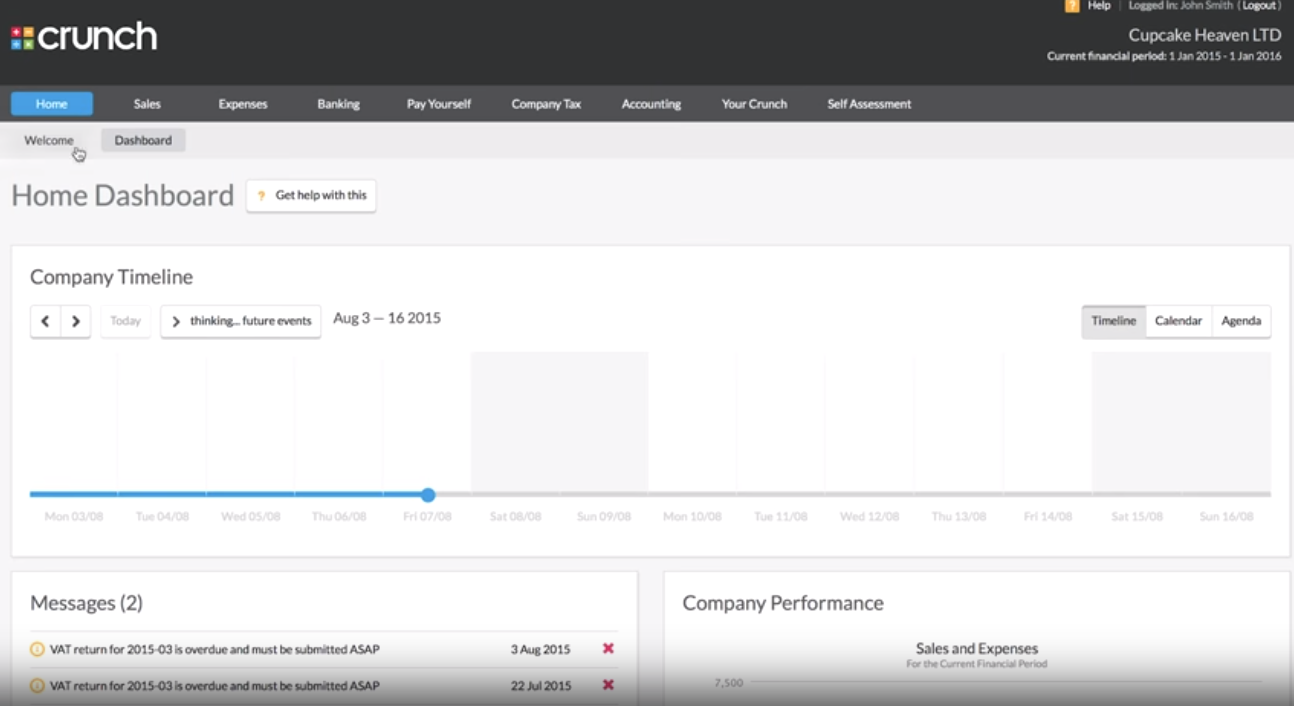The height and width of the screenshot is (706, 1294).
Task: Click the Logout link
Action: [1259, 6]
